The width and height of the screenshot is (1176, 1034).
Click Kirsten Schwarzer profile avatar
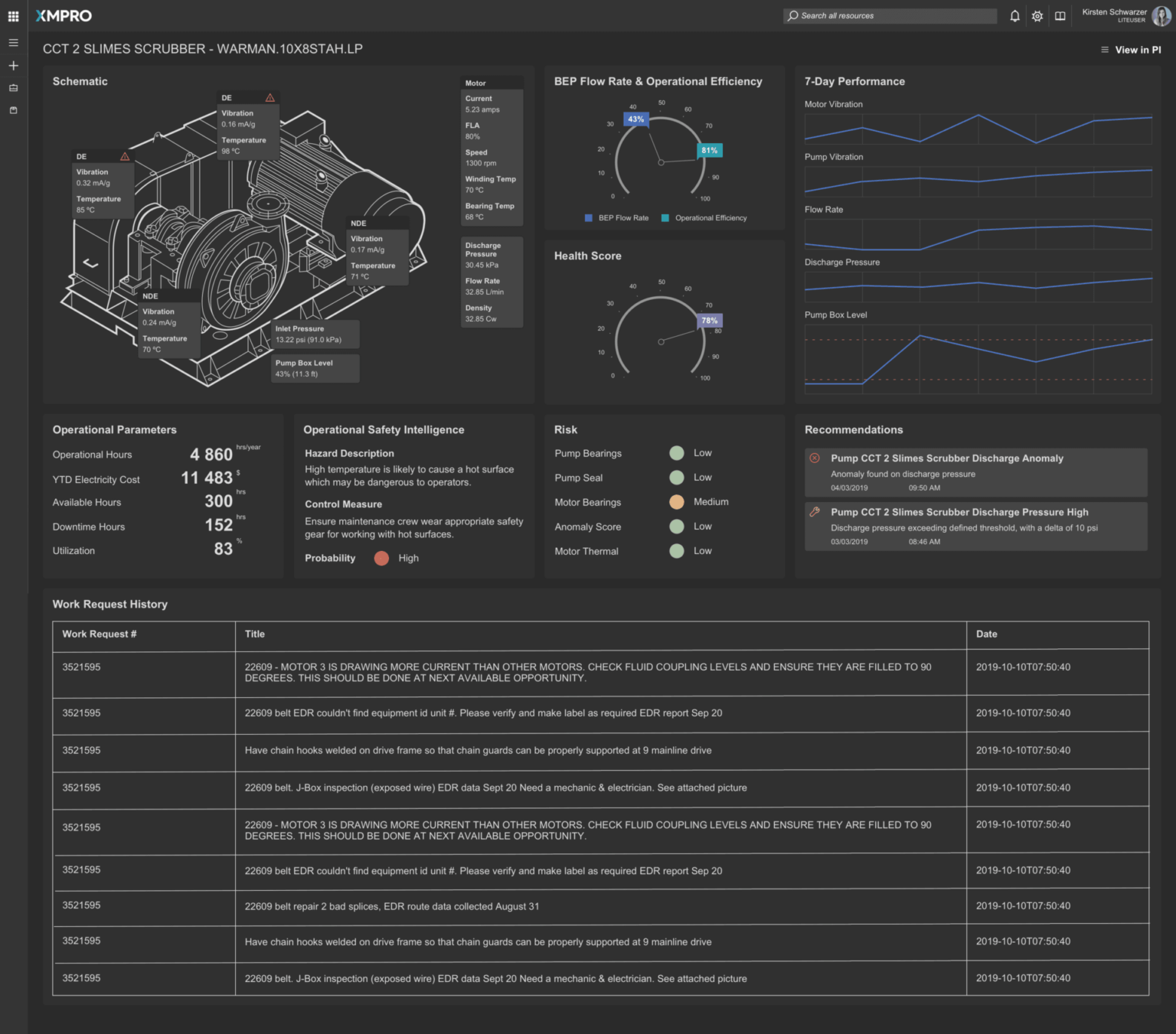(x=1161, y=16)
